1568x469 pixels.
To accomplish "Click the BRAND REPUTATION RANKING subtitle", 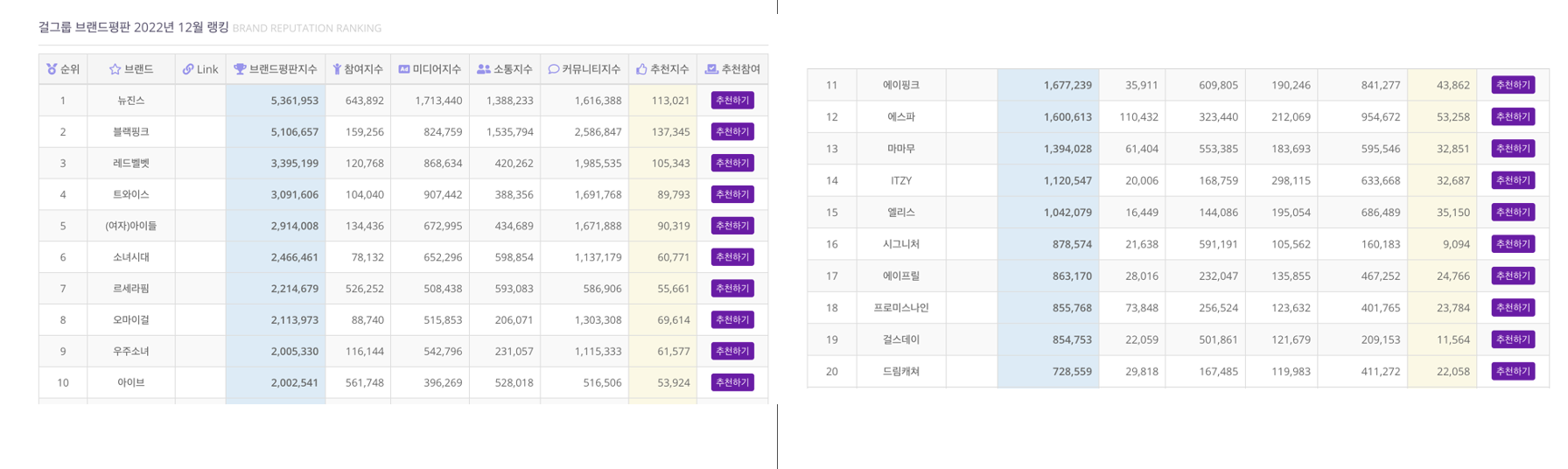I will pyautogui.click(x=307, y=28).
